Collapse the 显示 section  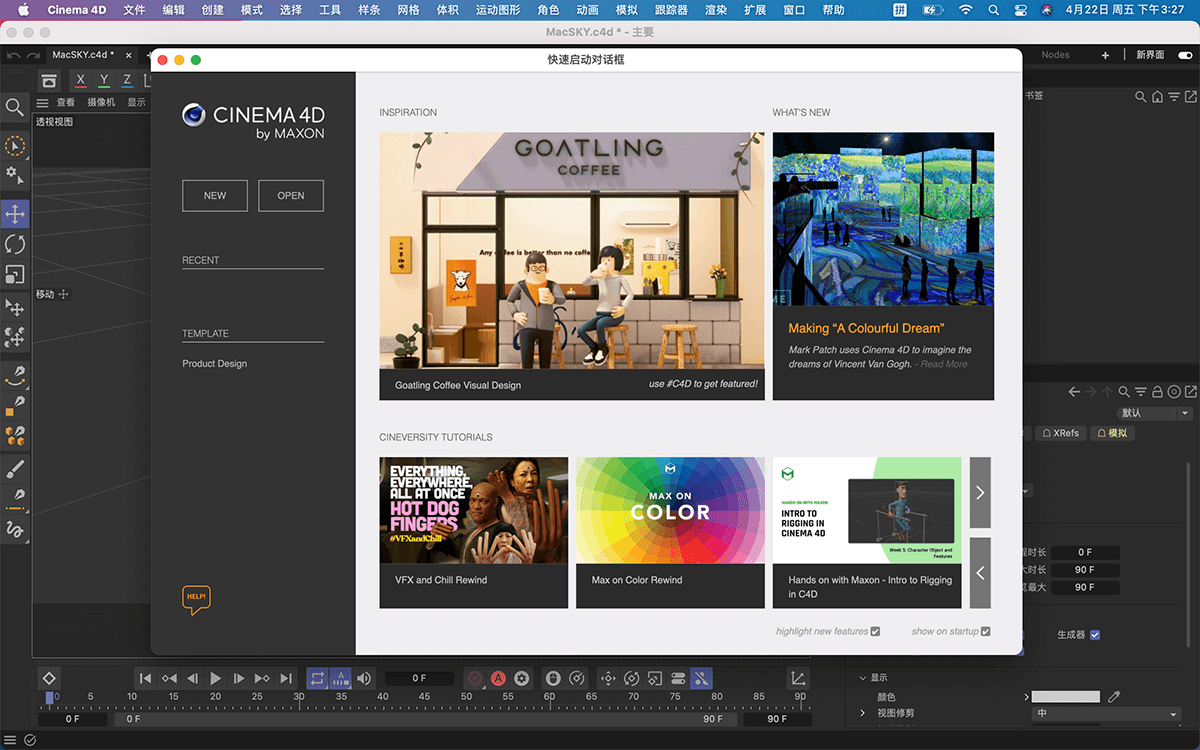(863, 677)
